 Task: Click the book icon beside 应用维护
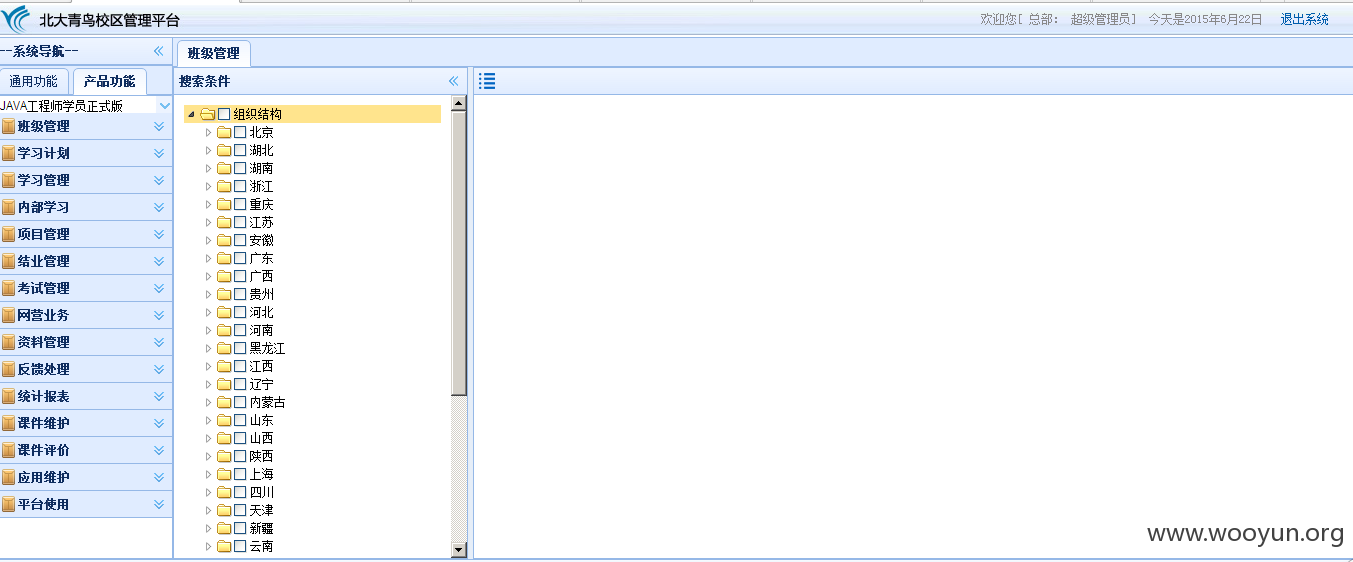(9, 477)
